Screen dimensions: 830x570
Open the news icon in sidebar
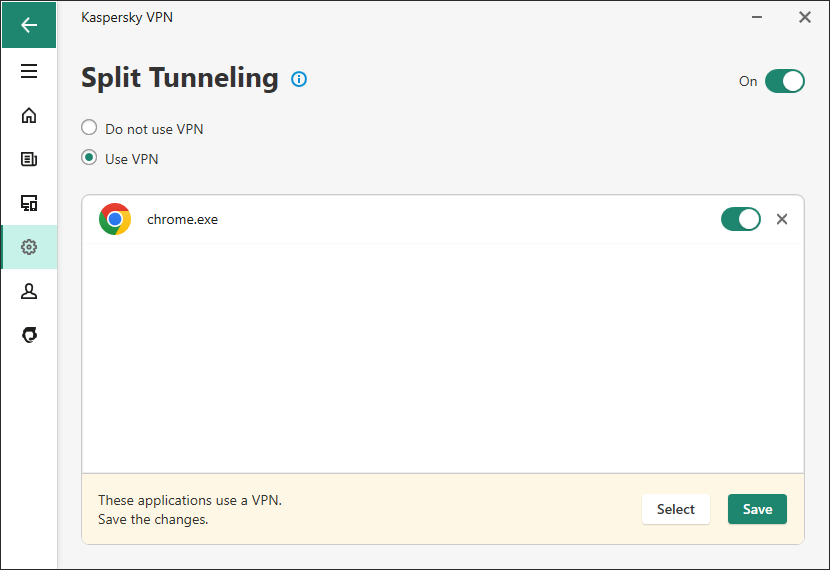(29, 159)
